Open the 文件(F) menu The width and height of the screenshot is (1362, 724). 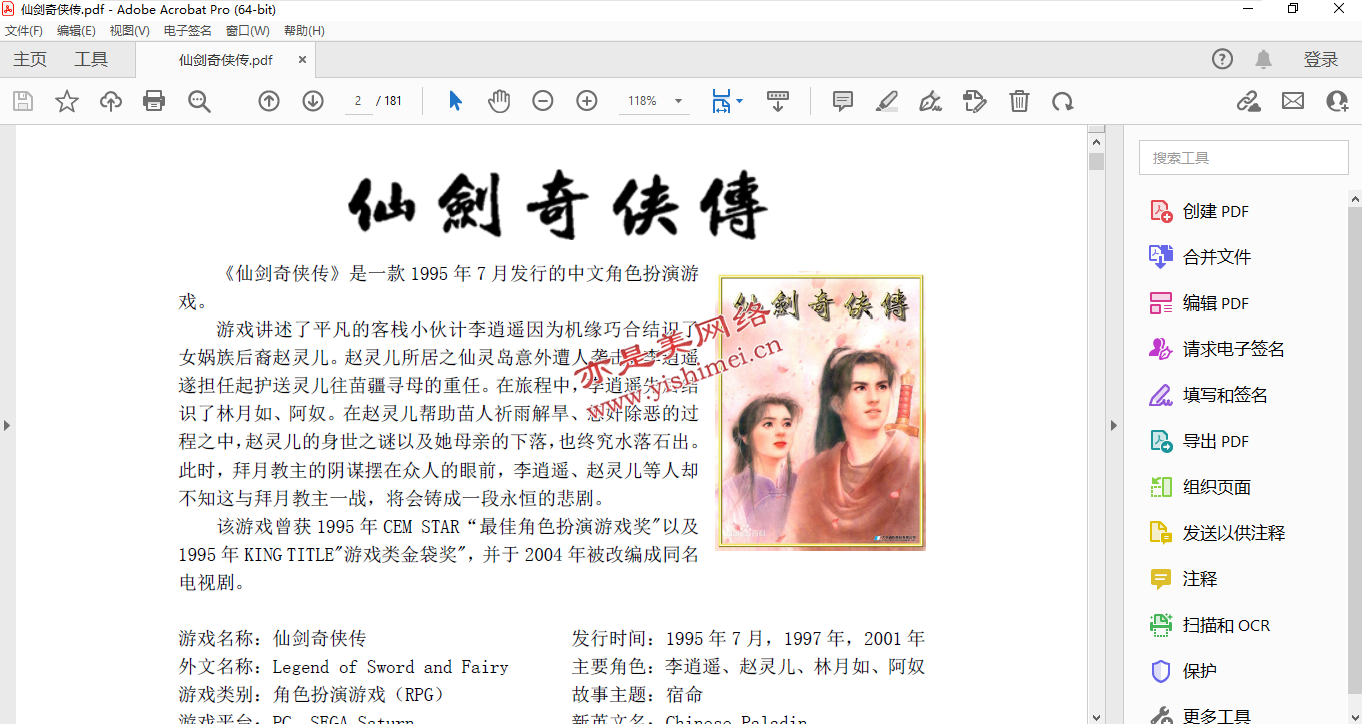click(24, 31)
